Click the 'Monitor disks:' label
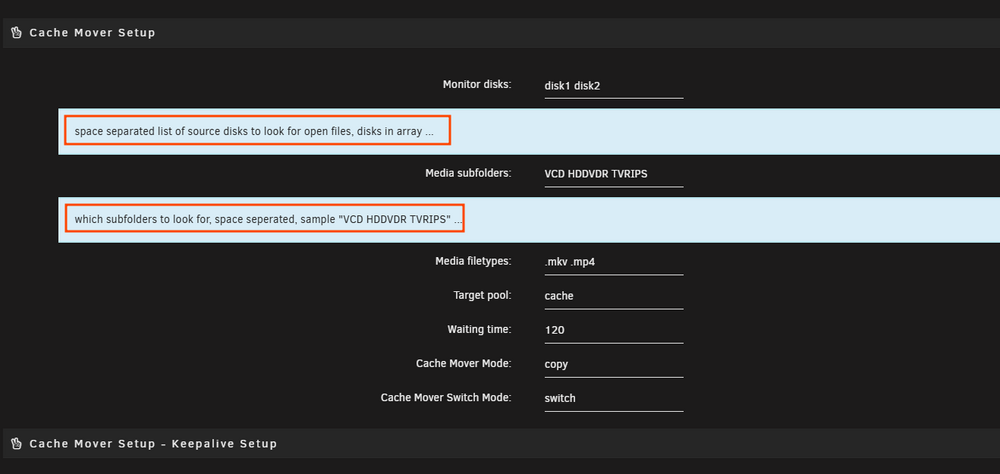 coord(477,84)
